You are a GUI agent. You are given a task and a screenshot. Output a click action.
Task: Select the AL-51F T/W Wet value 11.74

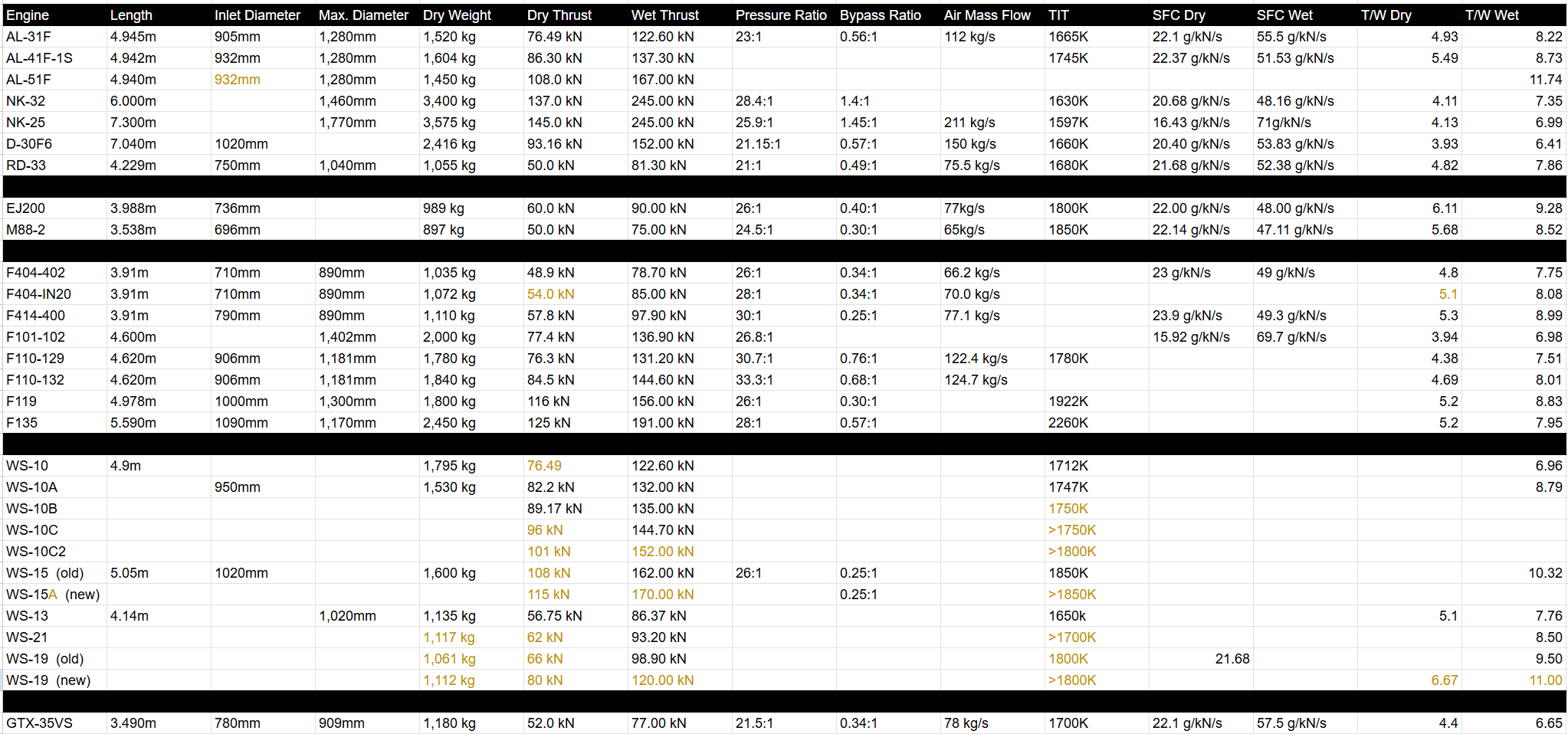point(1545,80)
